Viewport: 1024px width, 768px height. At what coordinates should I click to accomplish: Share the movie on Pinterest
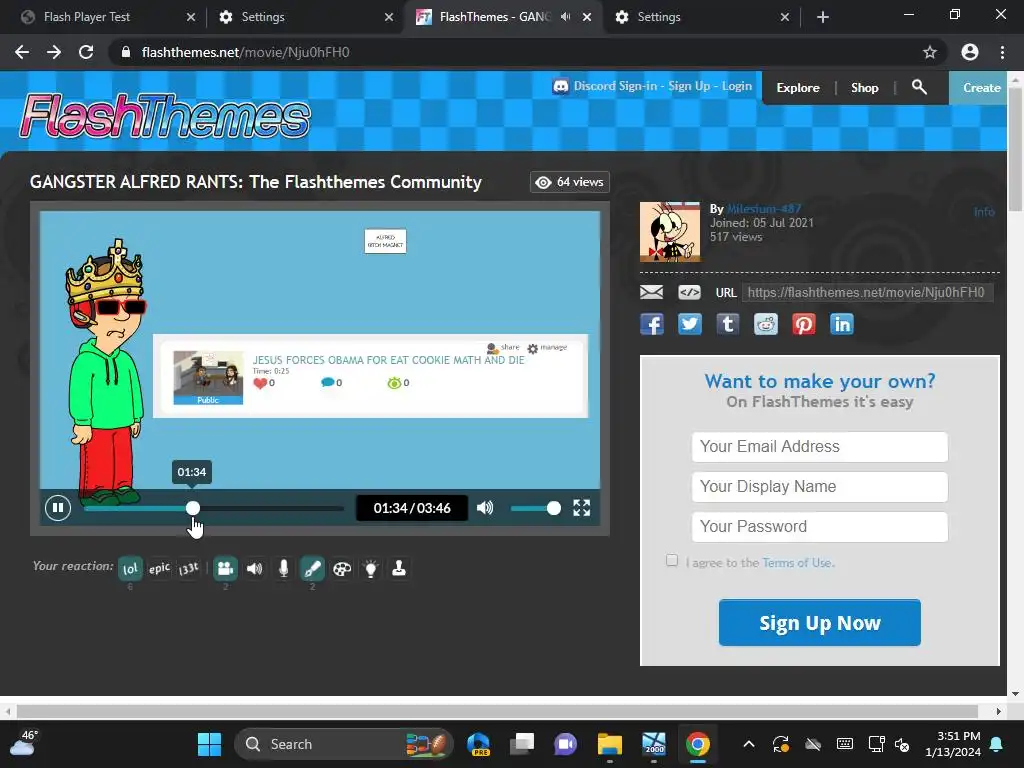[803, 324]
